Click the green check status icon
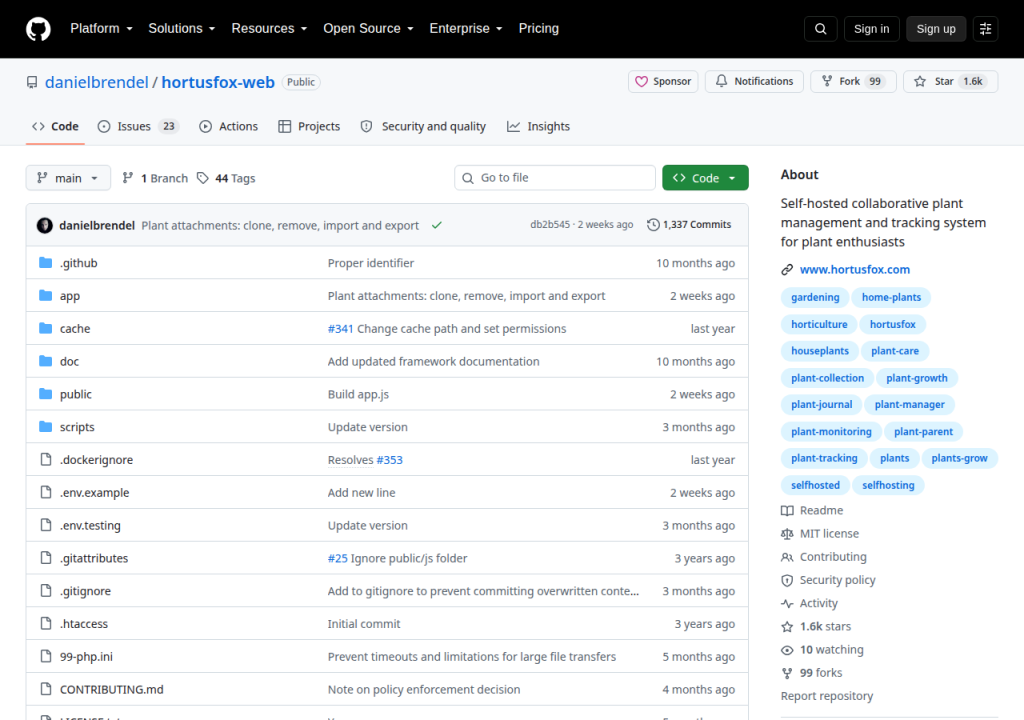 (437, 225)
